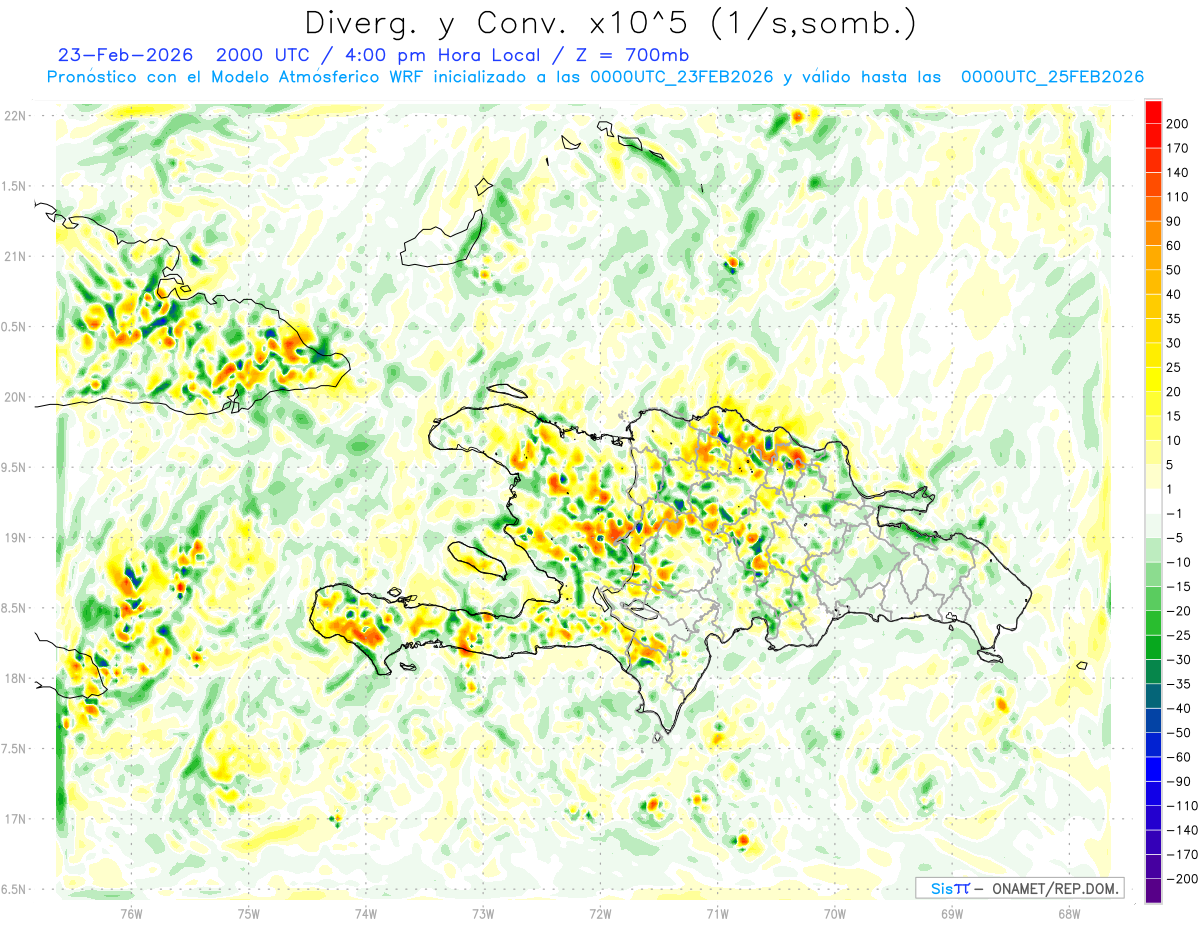Click the '-170' color scale label
Image resolution: width=1200 pixels, height=927 pixels.
point(1182,855)
